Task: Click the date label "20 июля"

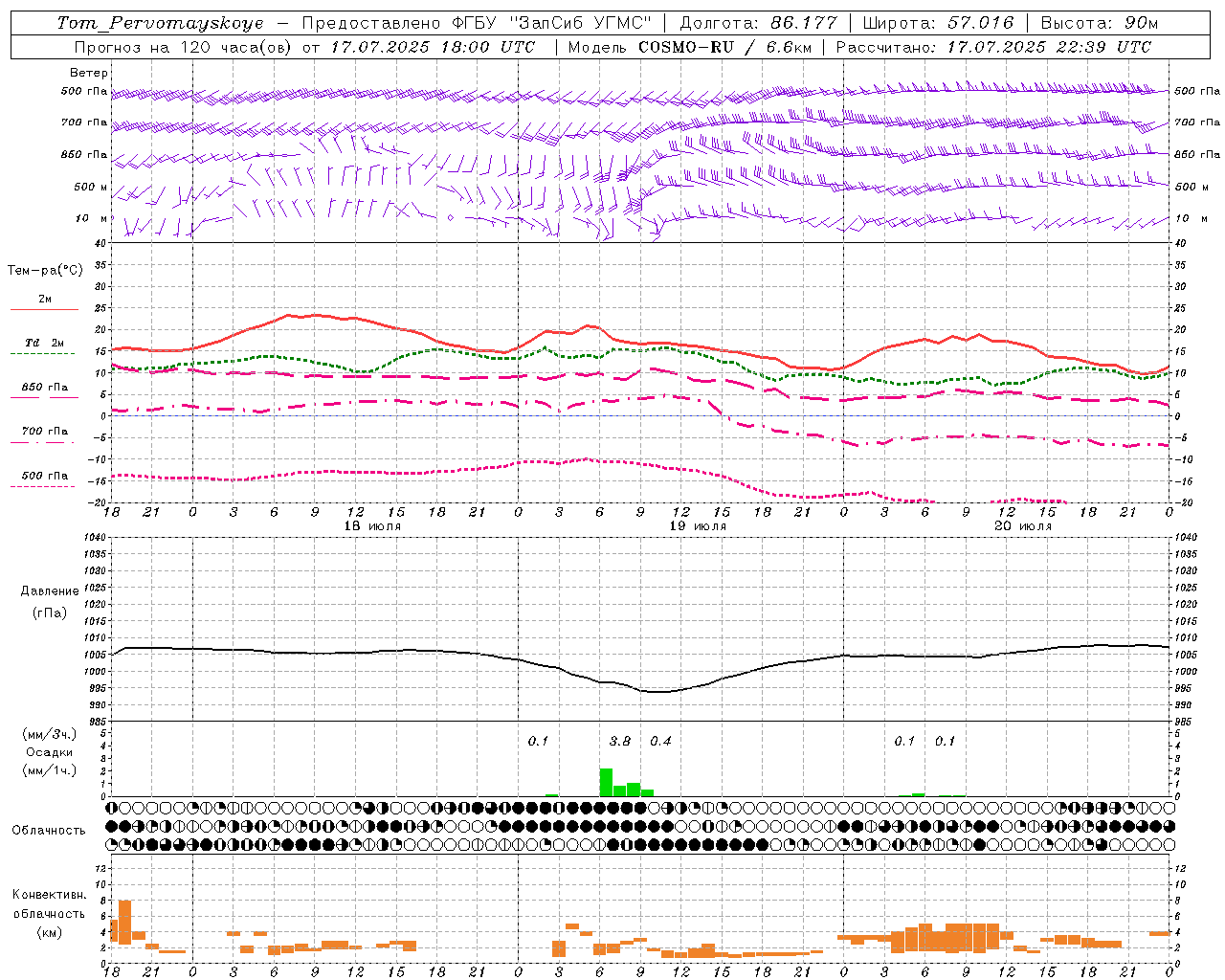Action: tap(1023, 526)
